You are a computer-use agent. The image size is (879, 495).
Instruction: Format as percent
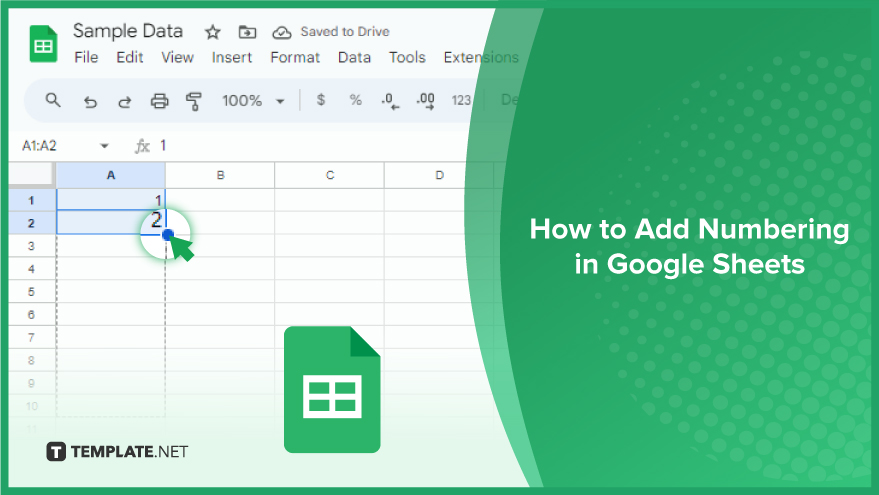(x=355, y=100)
